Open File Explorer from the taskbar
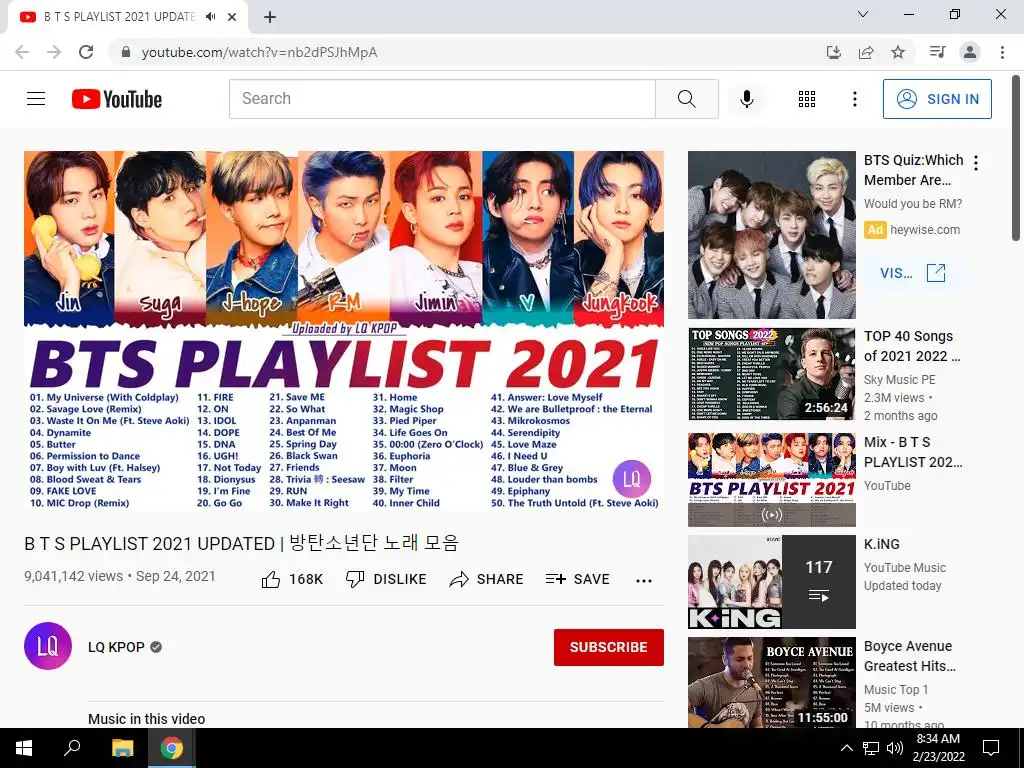 (122, 748)
